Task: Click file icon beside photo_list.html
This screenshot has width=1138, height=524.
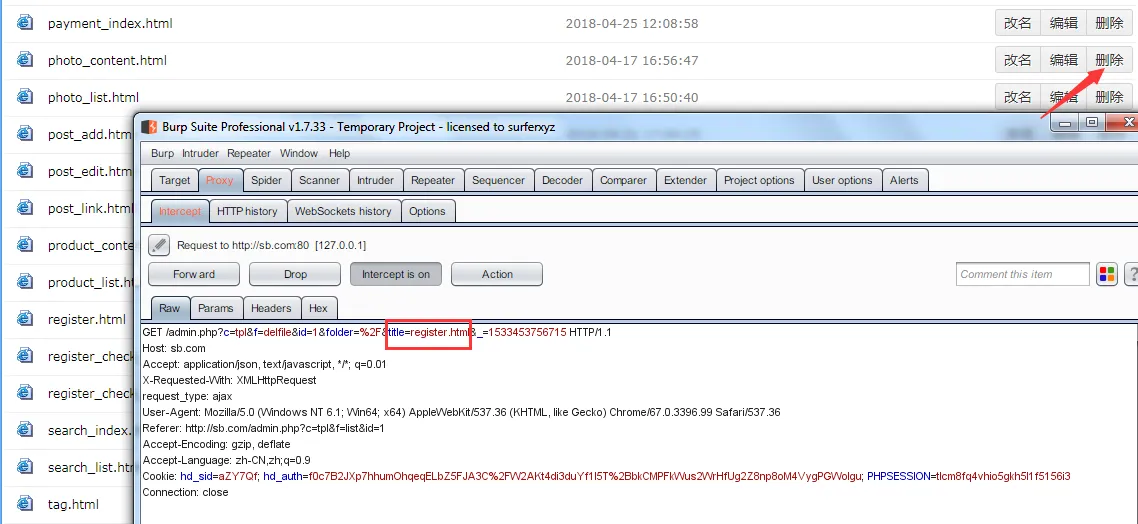Action: click(25, 97)
